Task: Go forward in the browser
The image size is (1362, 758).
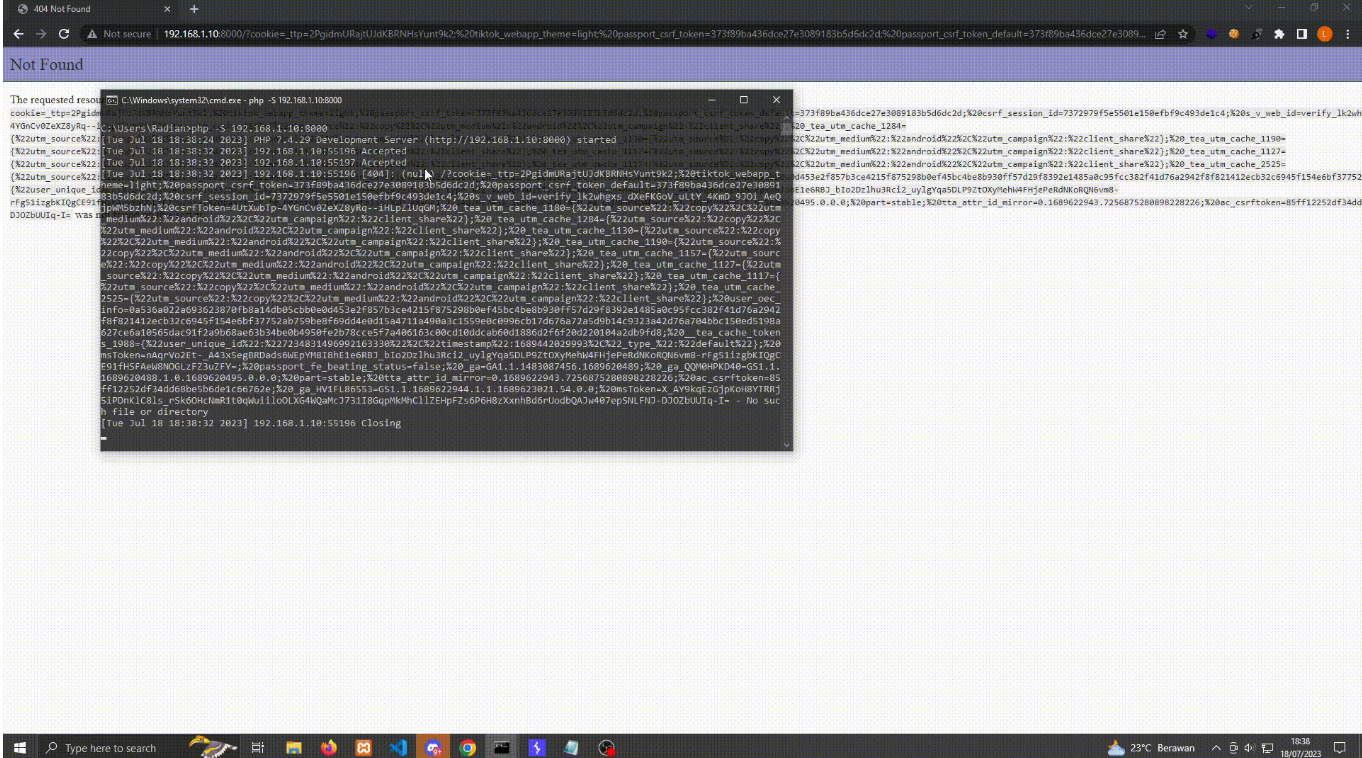Action: 41,33
